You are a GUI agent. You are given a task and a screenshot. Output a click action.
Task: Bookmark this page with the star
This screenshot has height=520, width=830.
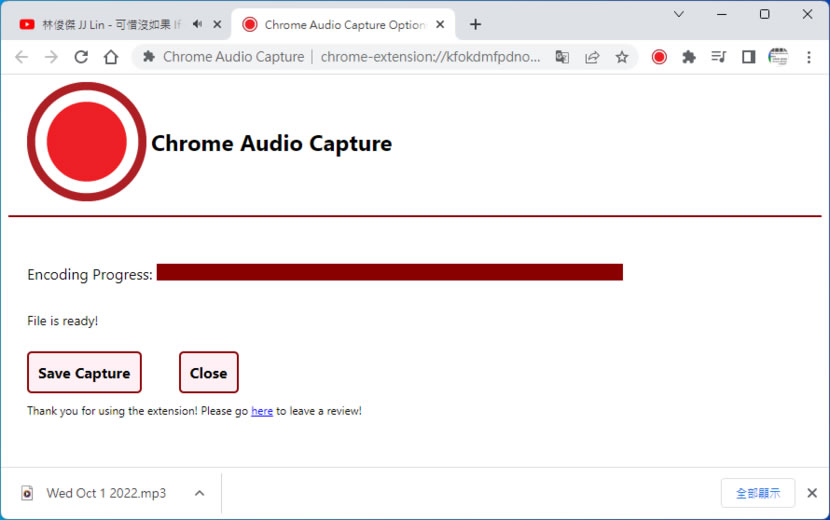coord(622,57)
